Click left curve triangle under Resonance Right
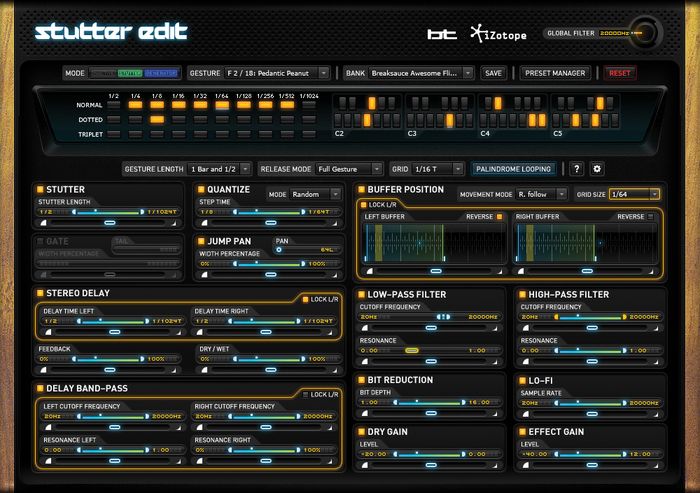This screenshot has width=700, height=493. 200,461
